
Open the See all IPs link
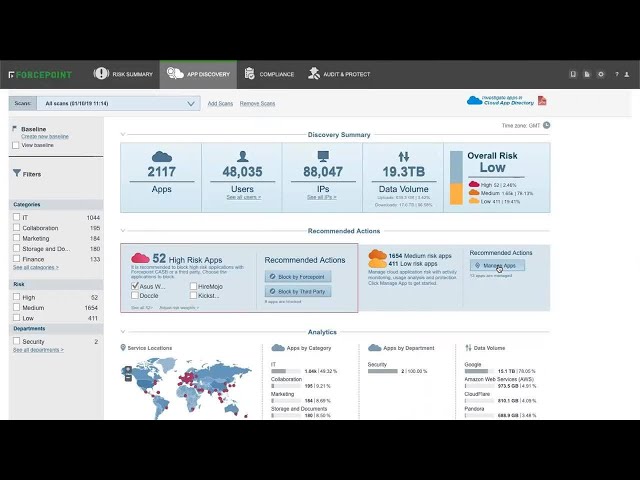[322, 197]
